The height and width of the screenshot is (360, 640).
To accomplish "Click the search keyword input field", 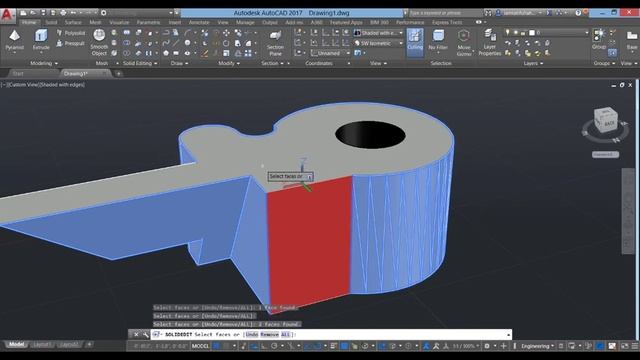I will (446, 13).
